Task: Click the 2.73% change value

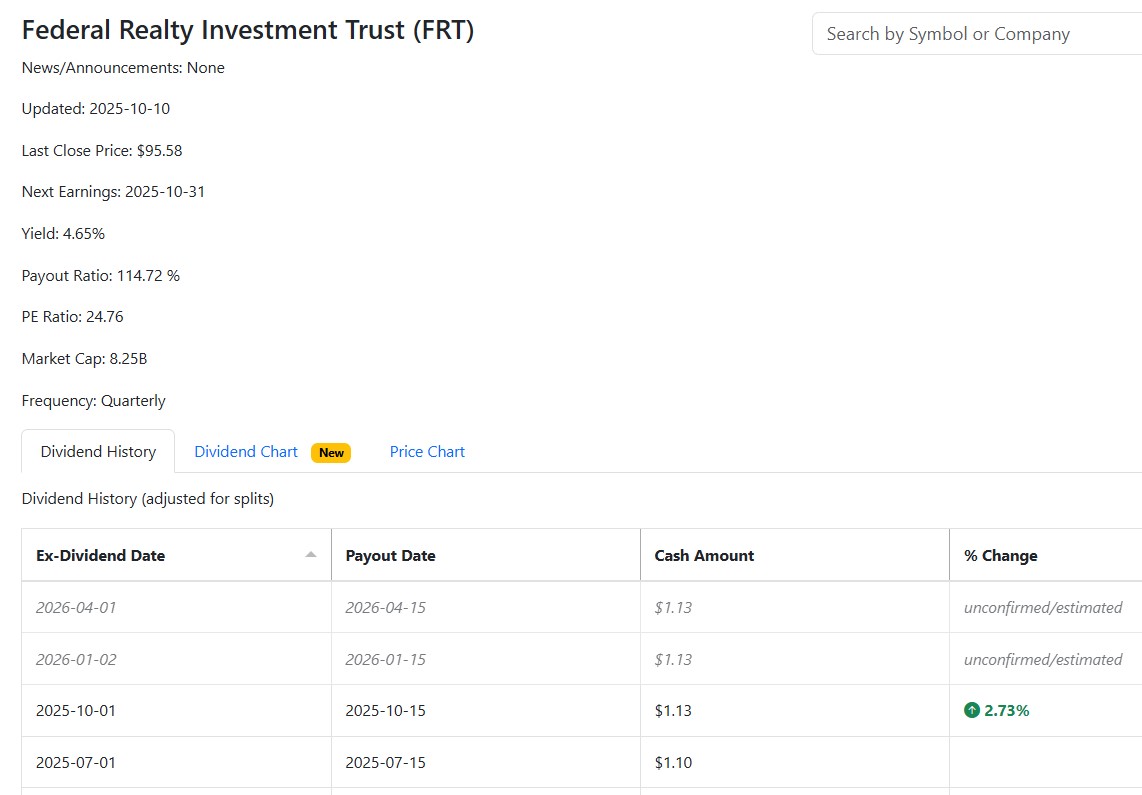Action: pyautogui.click(x=1006, y=711)
